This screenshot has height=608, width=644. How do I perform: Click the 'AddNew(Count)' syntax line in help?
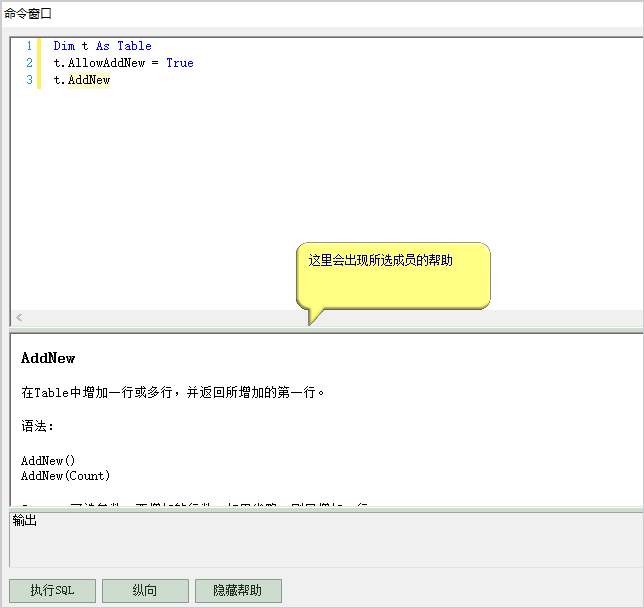click(66, 476)
